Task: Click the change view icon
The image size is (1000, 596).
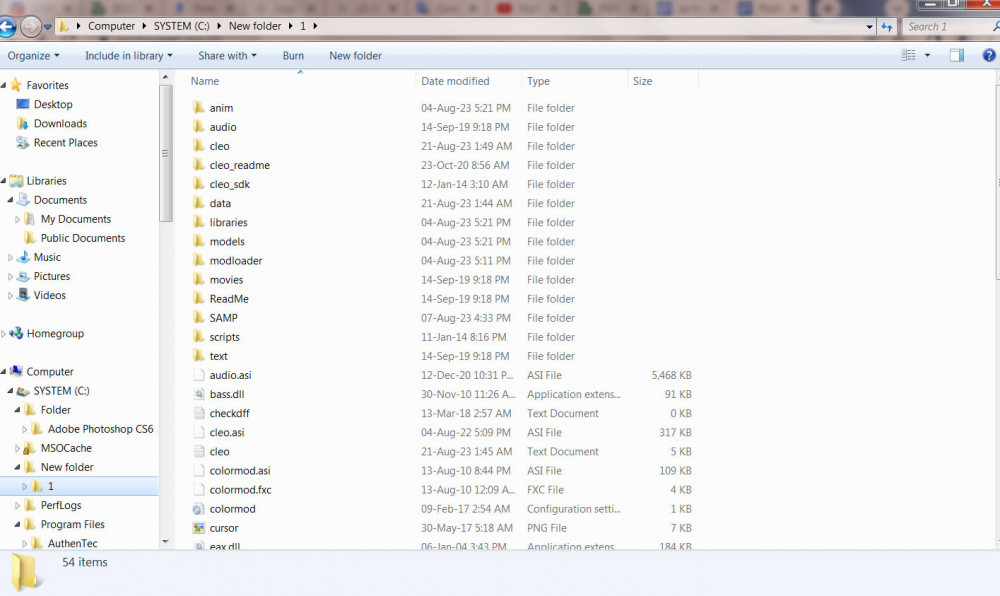Action: tap(909, 55)
